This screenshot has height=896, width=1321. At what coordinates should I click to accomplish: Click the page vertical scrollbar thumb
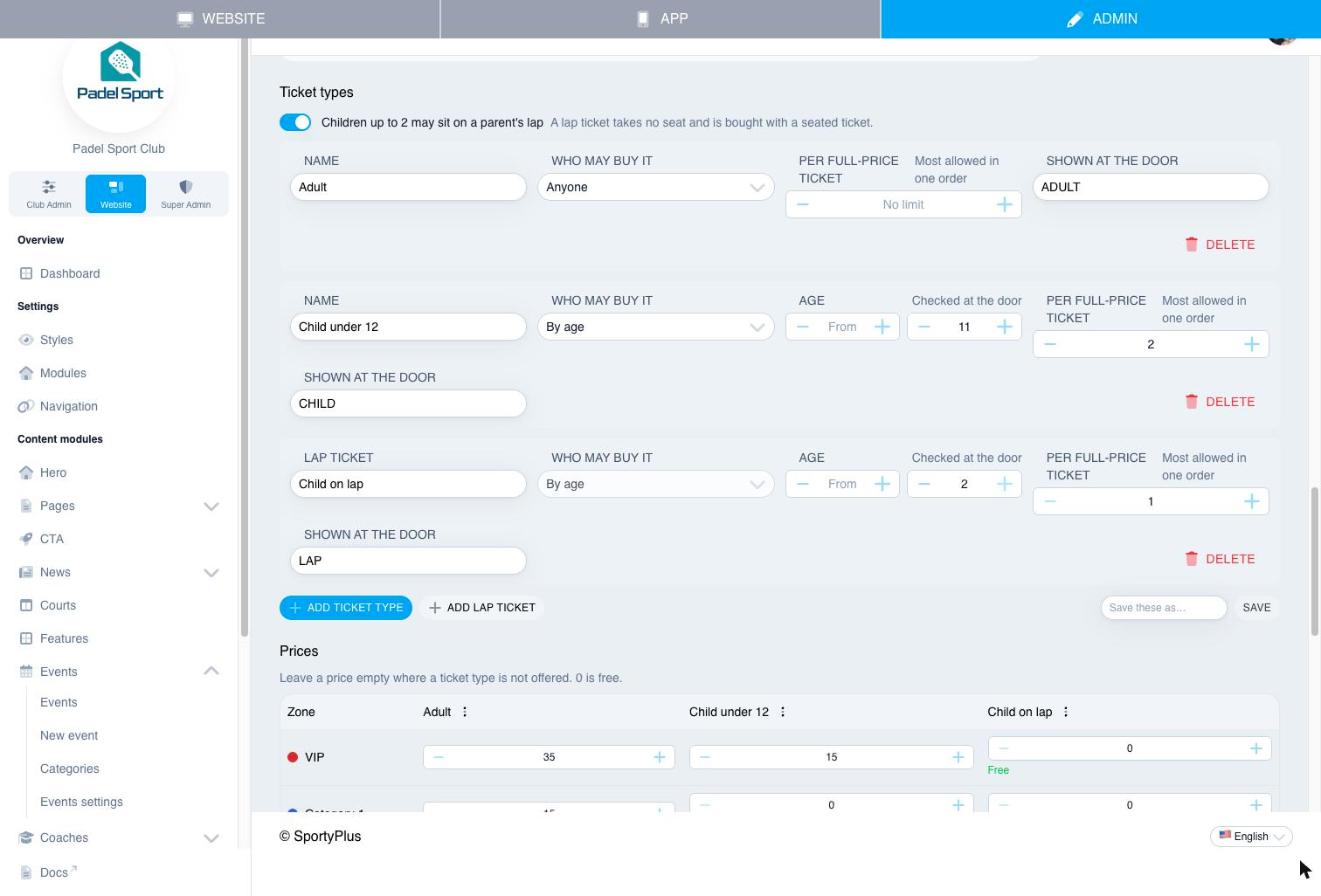point(1315,560)
